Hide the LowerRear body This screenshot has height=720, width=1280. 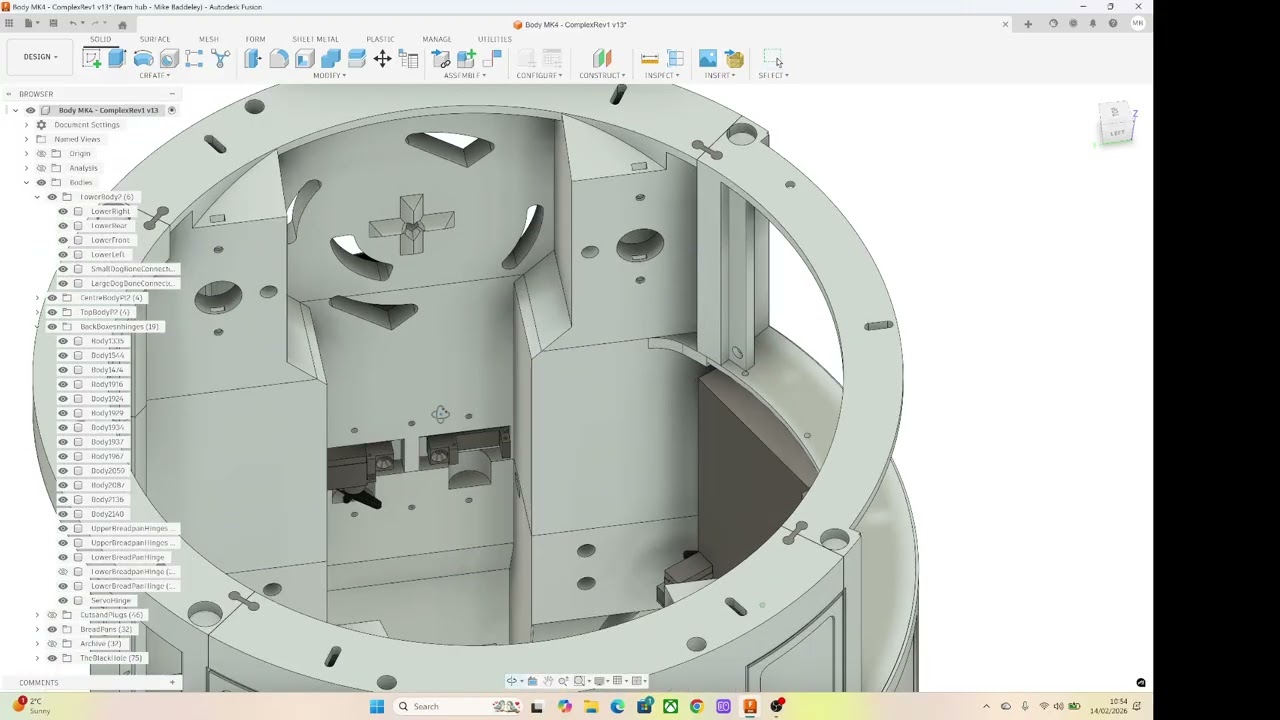[63, 226]
